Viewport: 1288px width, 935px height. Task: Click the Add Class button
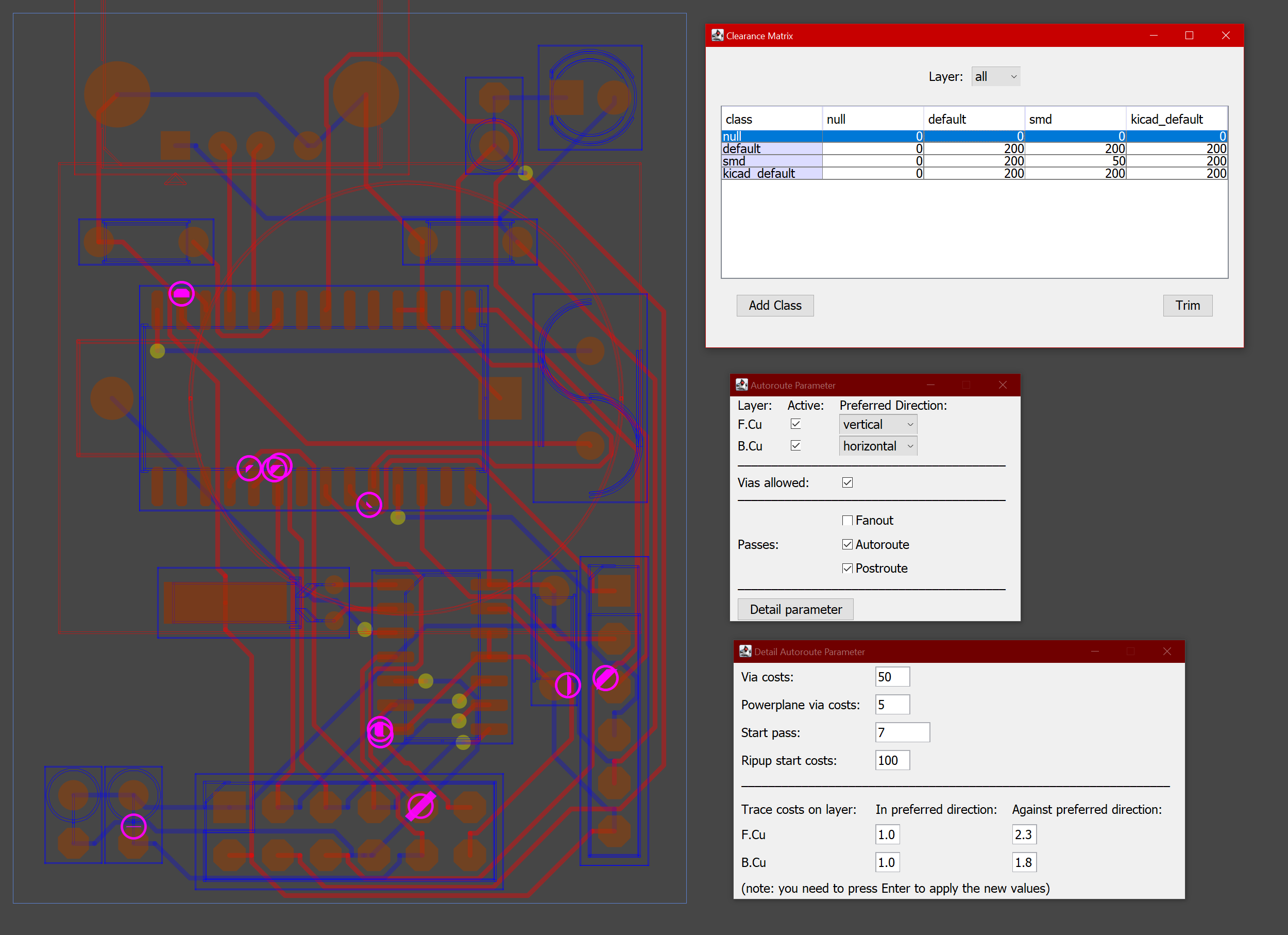coord(775,305)
